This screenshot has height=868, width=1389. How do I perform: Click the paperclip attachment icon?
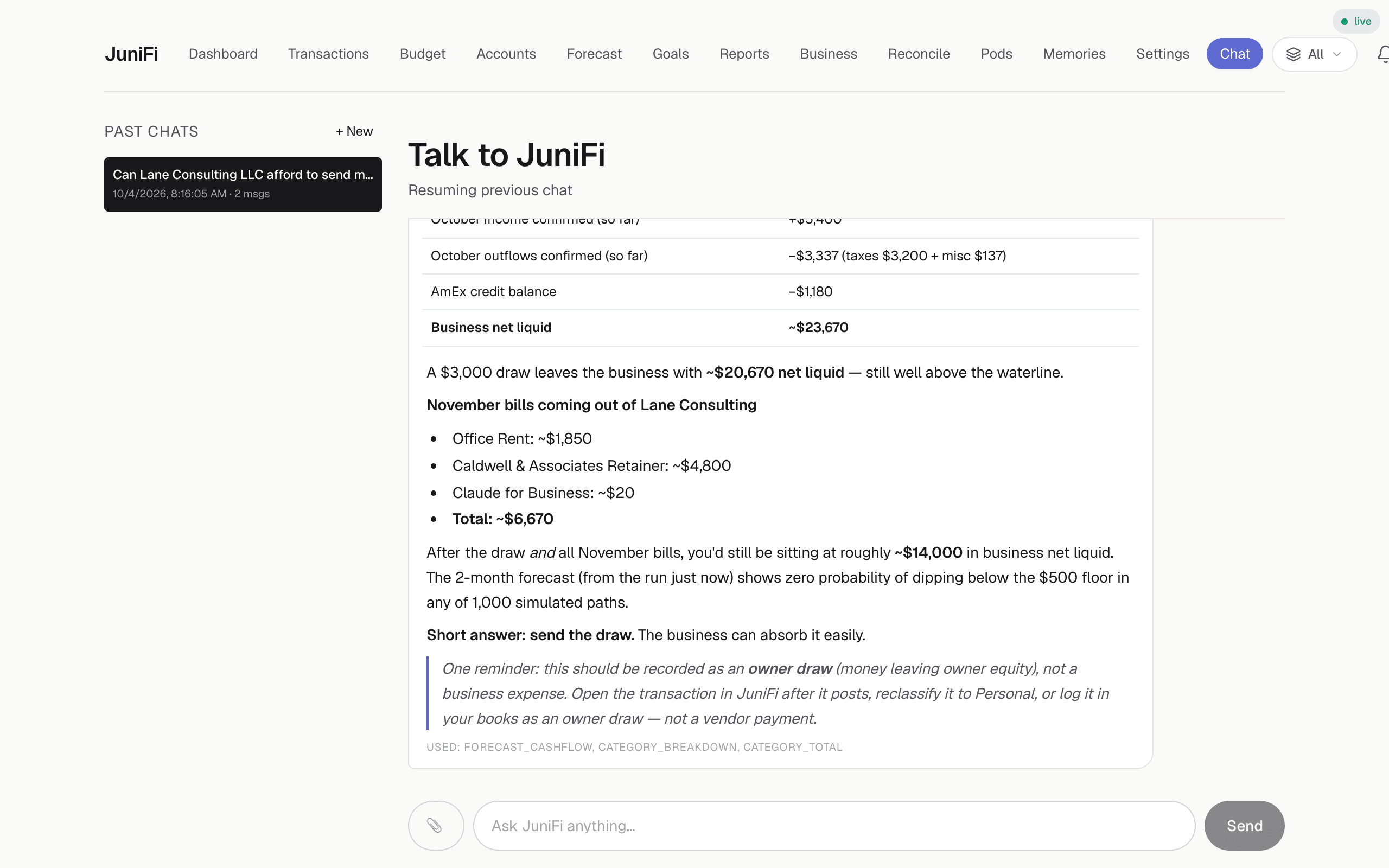click(436, 826)
